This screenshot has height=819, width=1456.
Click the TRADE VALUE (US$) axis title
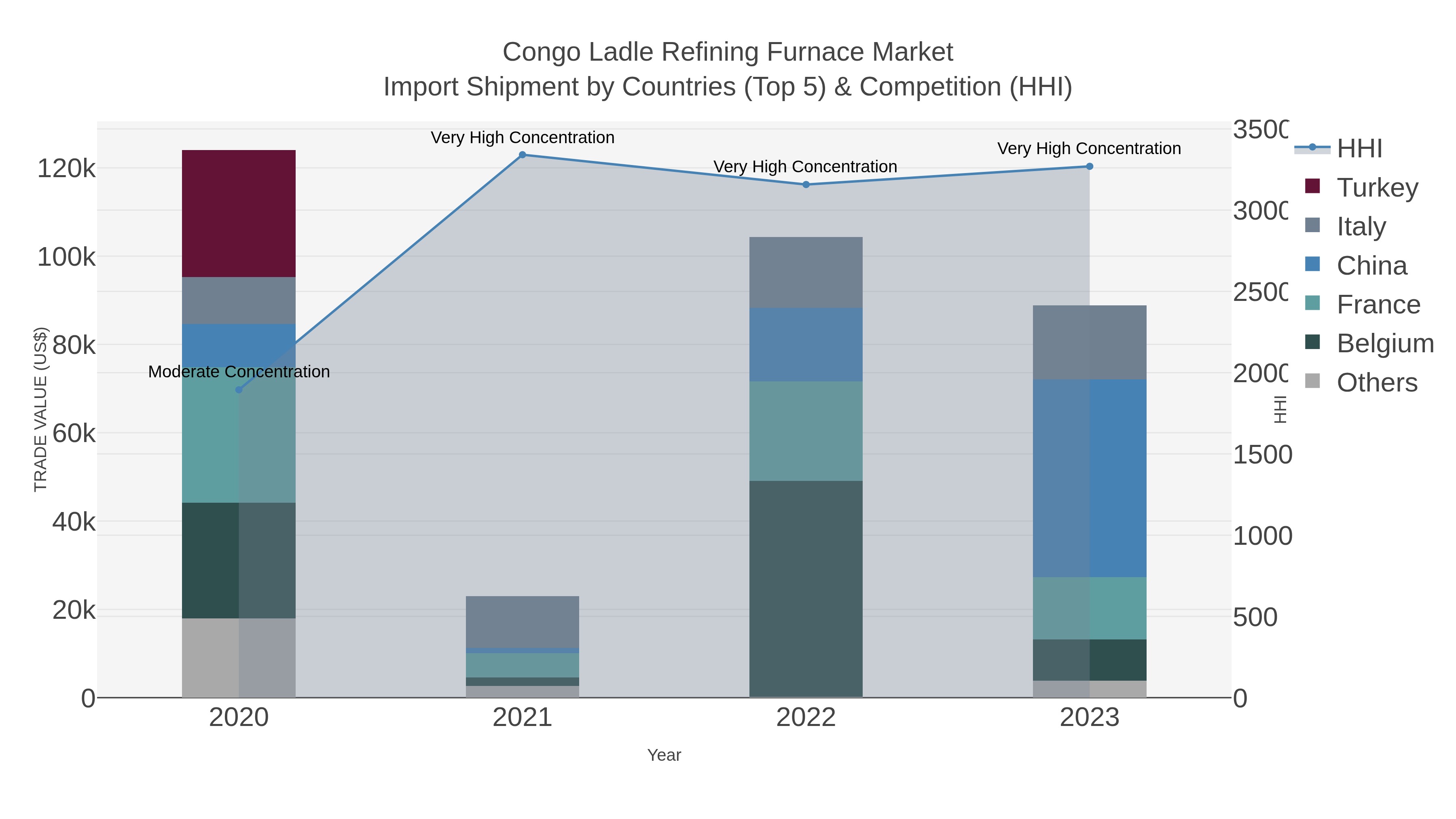[41, 409]
